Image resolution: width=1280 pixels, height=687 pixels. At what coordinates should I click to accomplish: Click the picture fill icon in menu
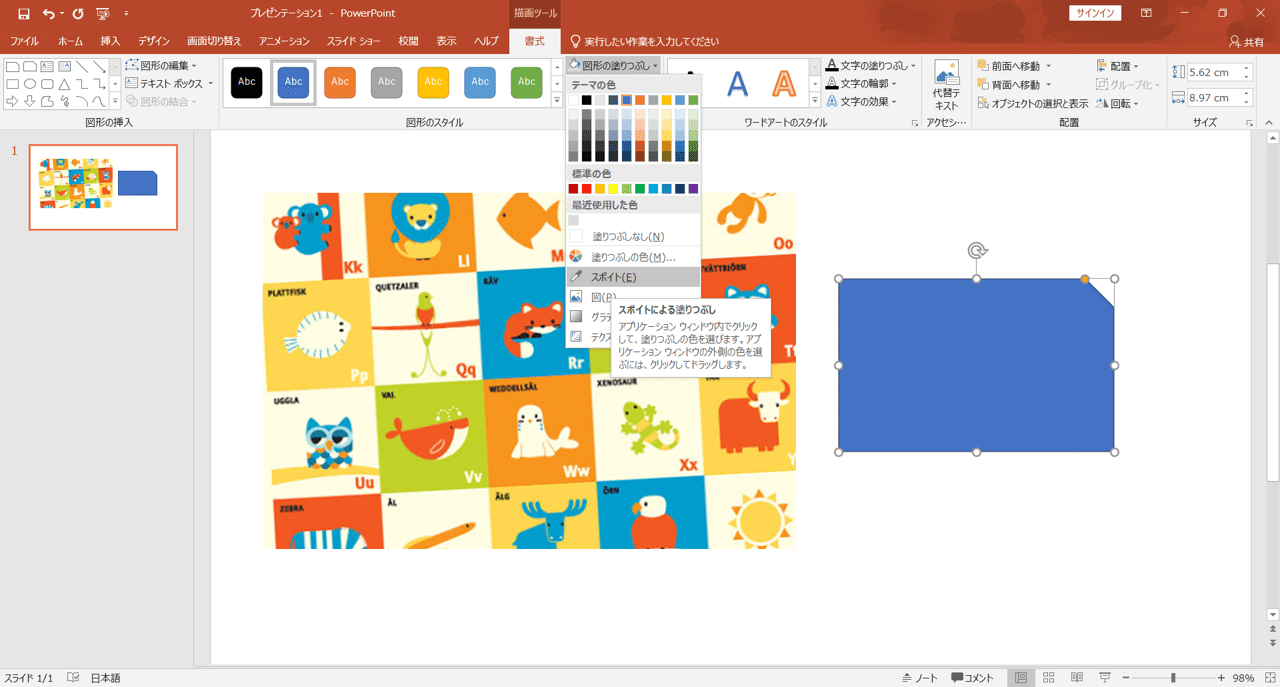coord(576,297)
